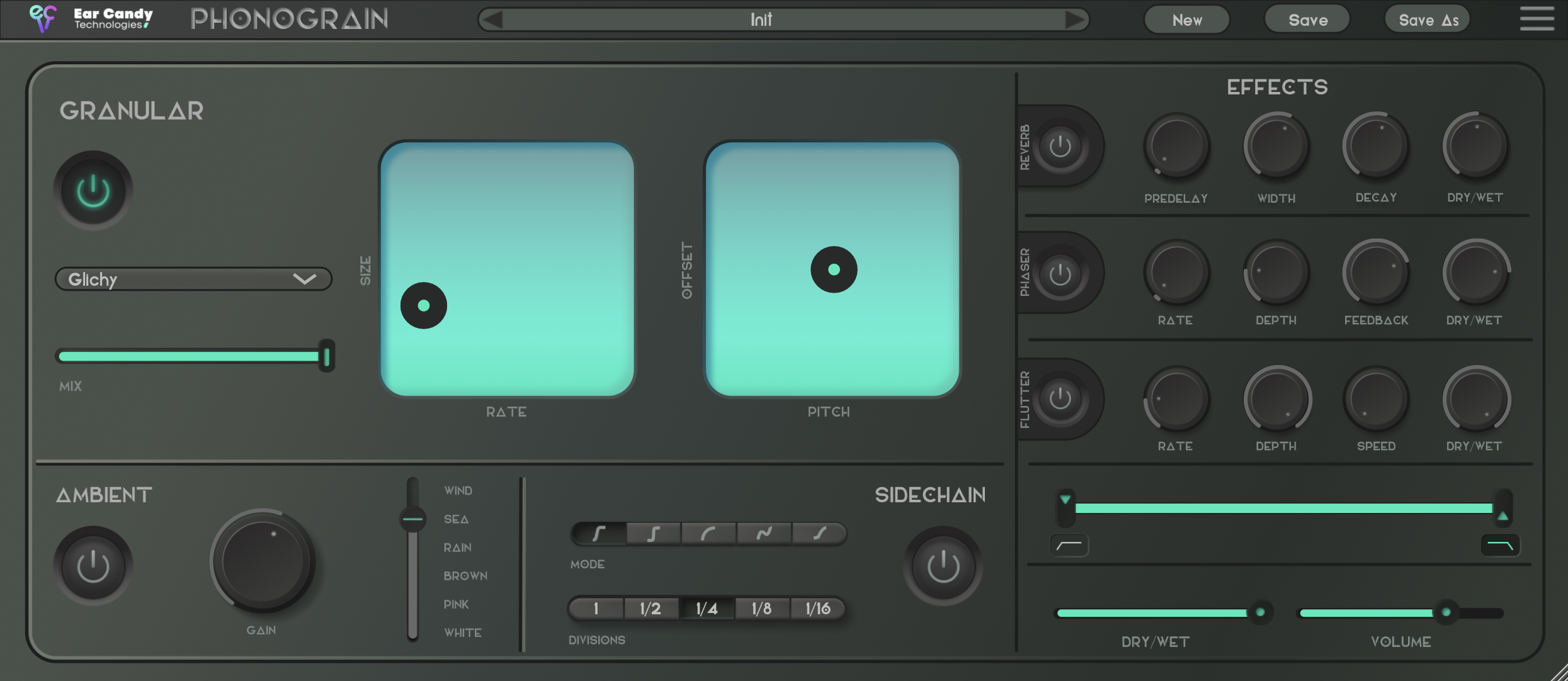Select the RAIN ambient noise type

(x=457, y=548)
